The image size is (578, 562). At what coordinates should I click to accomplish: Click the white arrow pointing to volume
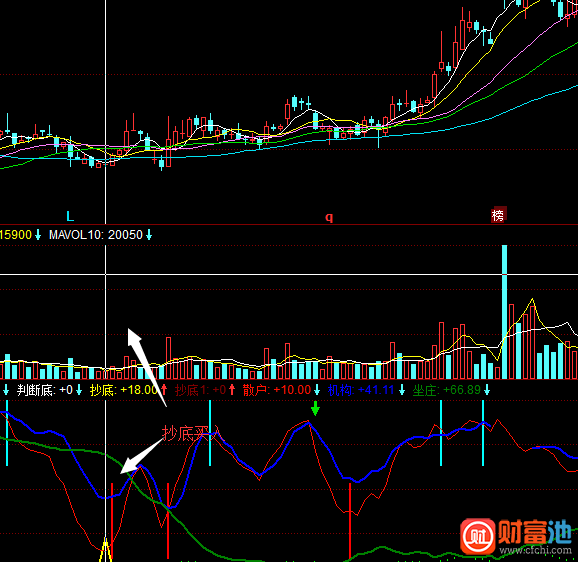coord(146,367)
